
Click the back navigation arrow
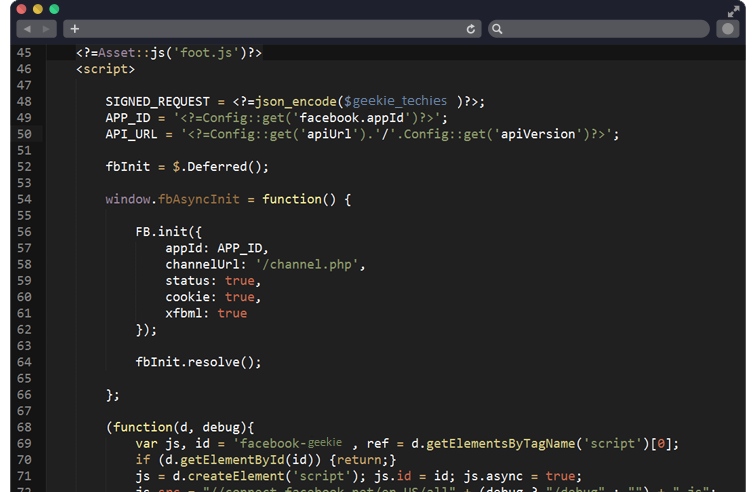coord(27,29)
